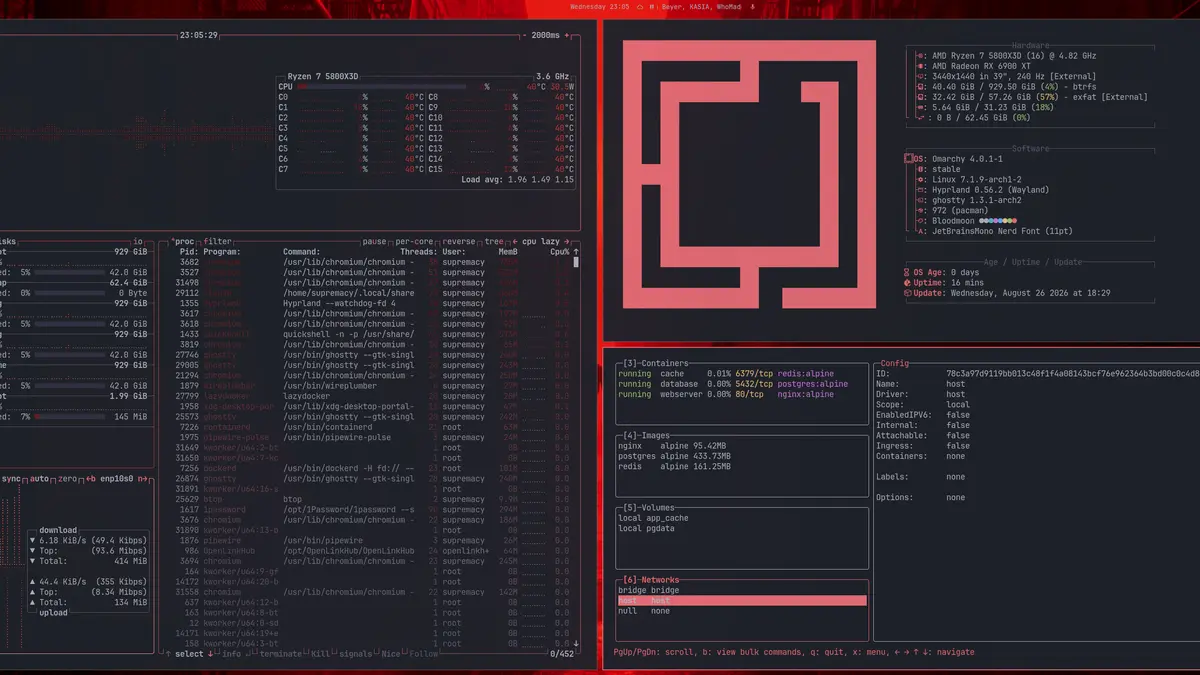Click the OS logo icon beside Omarchy
The width and height of the screenshot is (1200, 675).
pos(909,159)
